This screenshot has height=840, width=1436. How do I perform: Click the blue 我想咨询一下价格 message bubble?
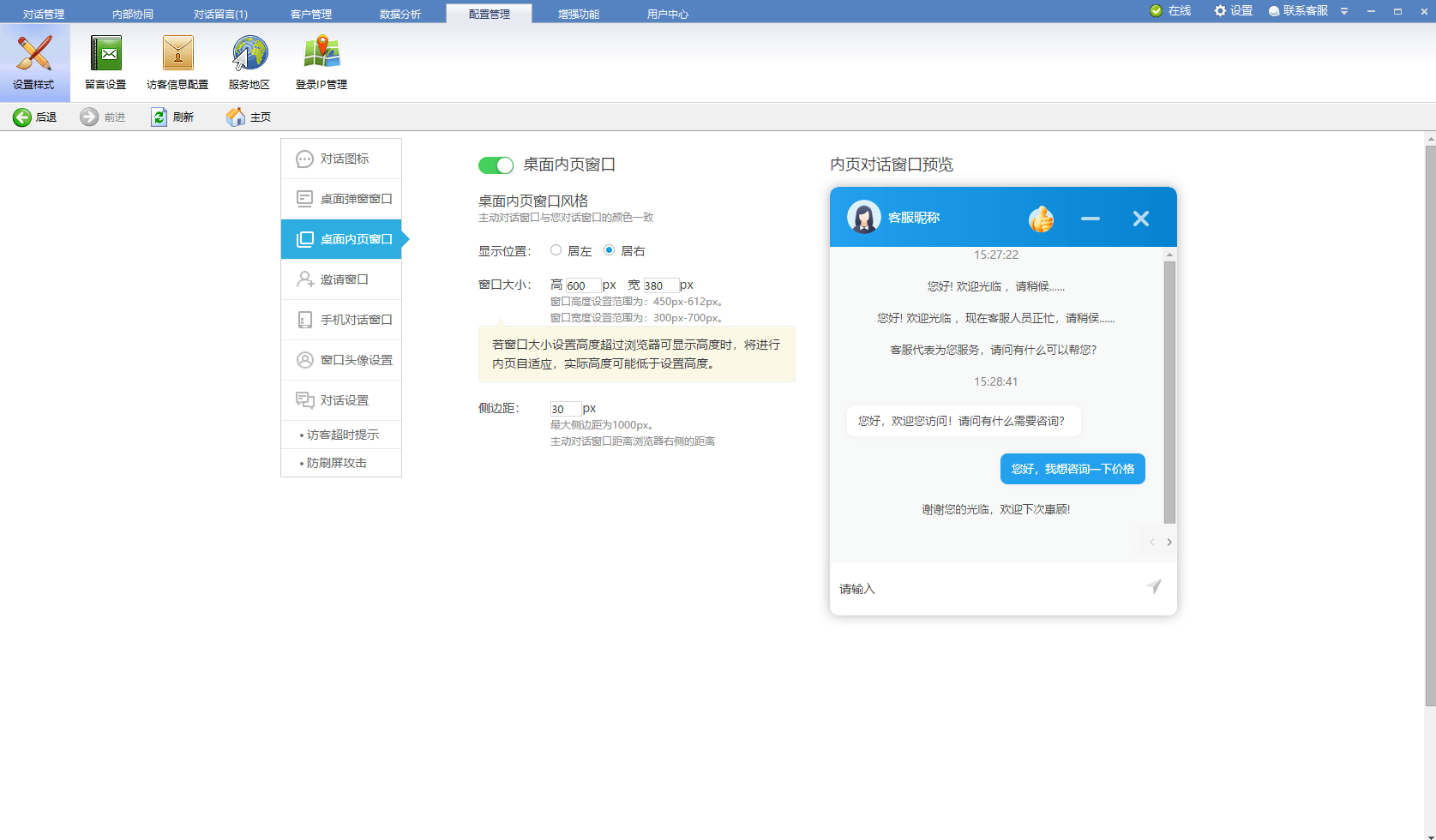[x=1072, y=469]
